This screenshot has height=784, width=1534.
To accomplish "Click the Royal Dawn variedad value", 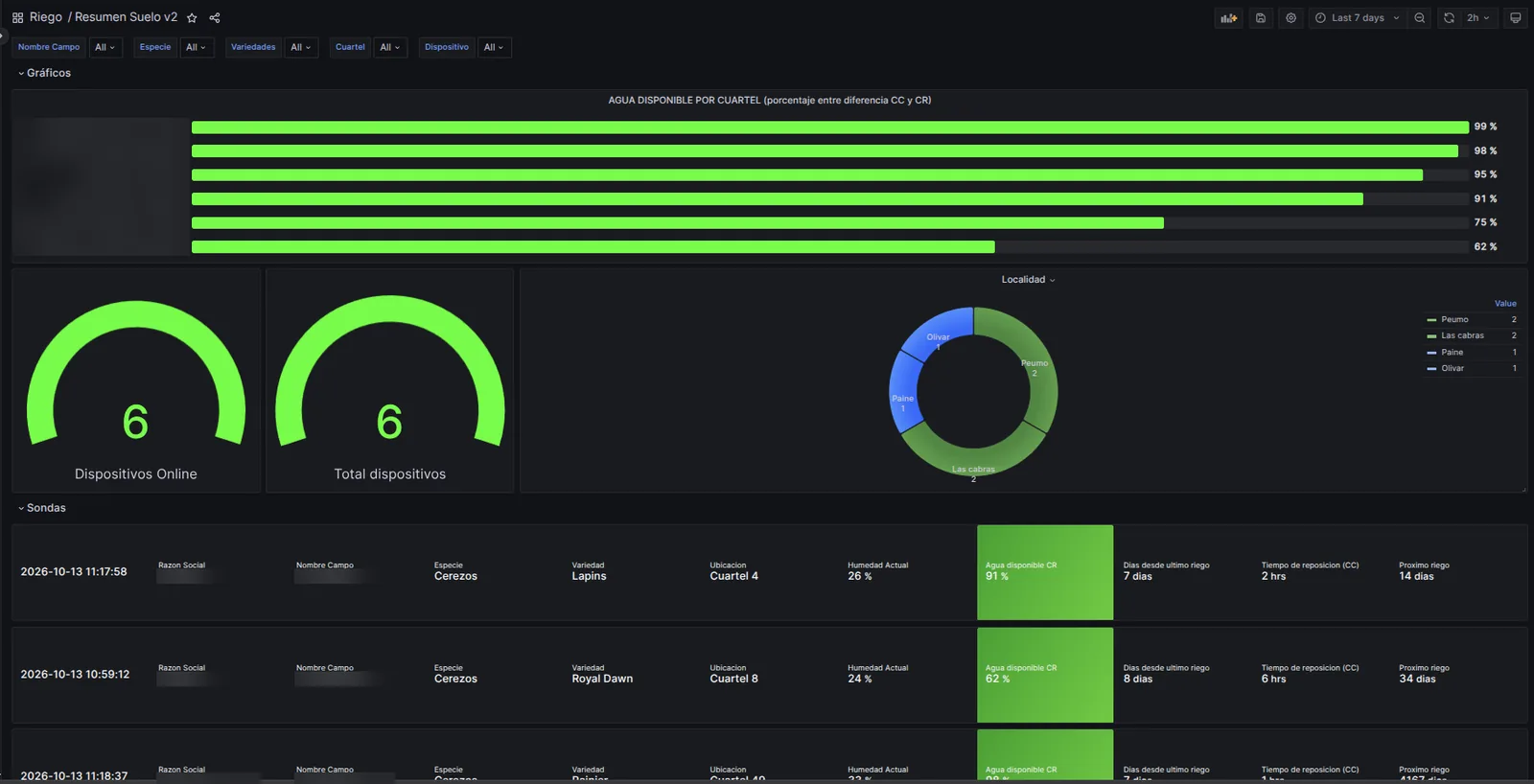I will (602, 679).
